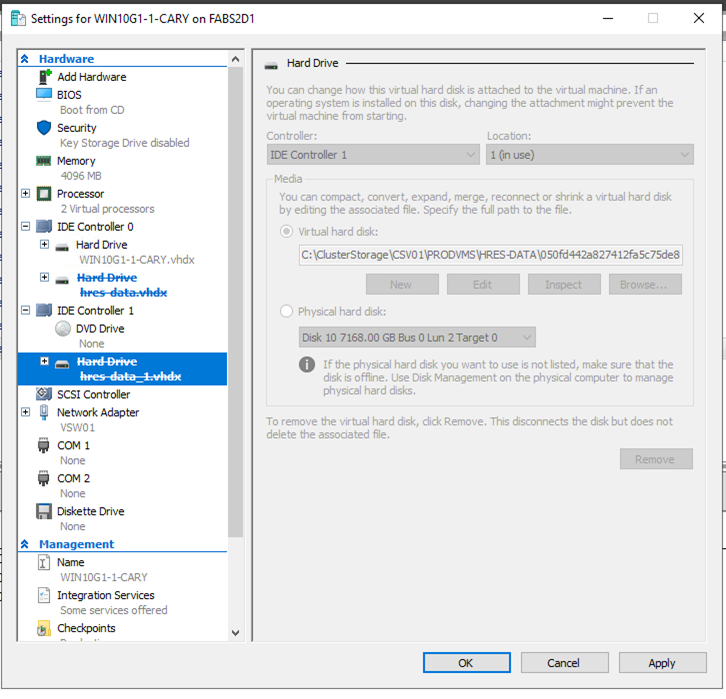Select the Network Adapter icon
This screenshot has width=726, height=699.
pyautogui.click(x=44, y=412)
